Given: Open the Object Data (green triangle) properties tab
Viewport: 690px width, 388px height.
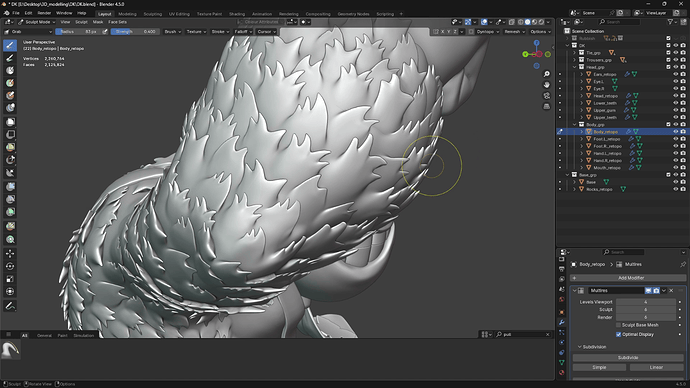Looking at the screenshot, I should 562,362.
